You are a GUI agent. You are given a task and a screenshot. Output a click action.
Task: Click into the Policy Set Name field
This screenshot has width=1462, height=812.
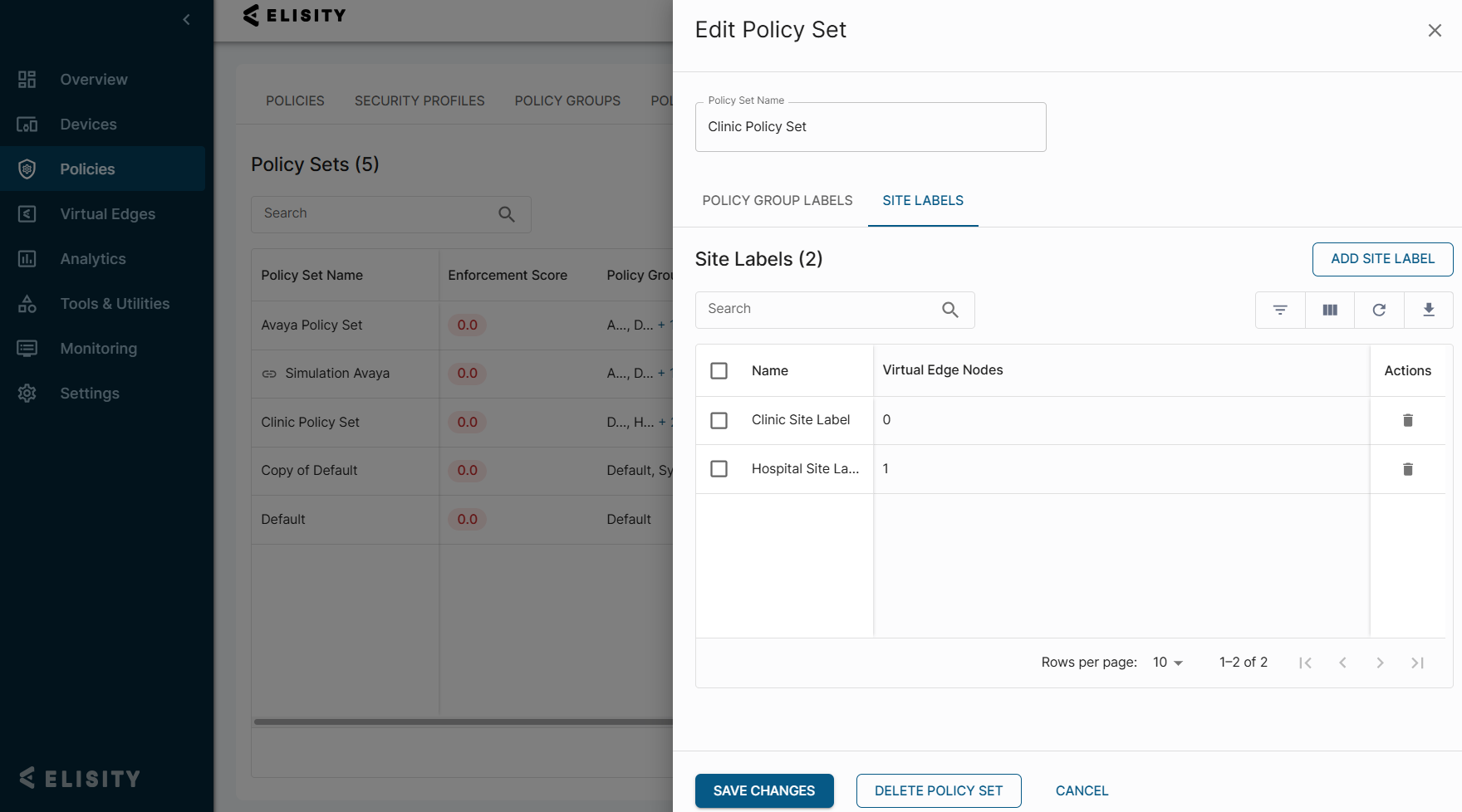[870, 127]
